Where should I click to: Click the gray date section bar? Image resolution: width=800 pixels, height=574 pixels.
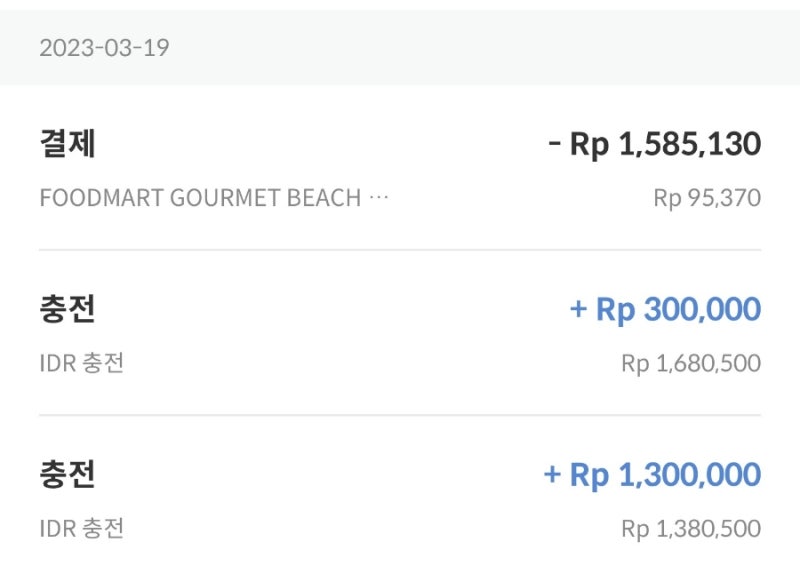pyautogui.click(x=400, y=47)
